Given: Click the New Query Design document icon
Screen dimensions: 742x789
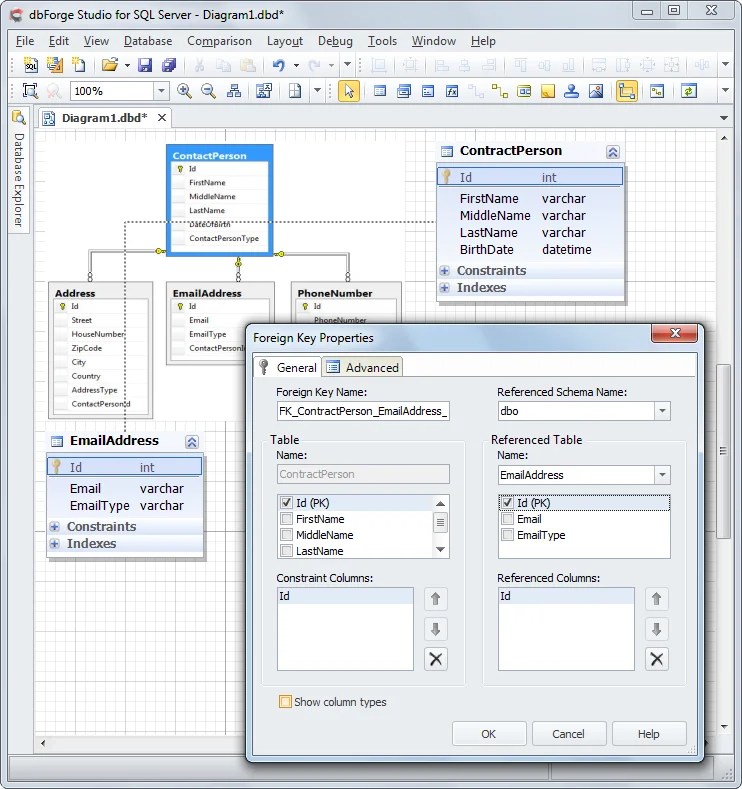Looking at the screenshot, I should [x=54, y=65].
